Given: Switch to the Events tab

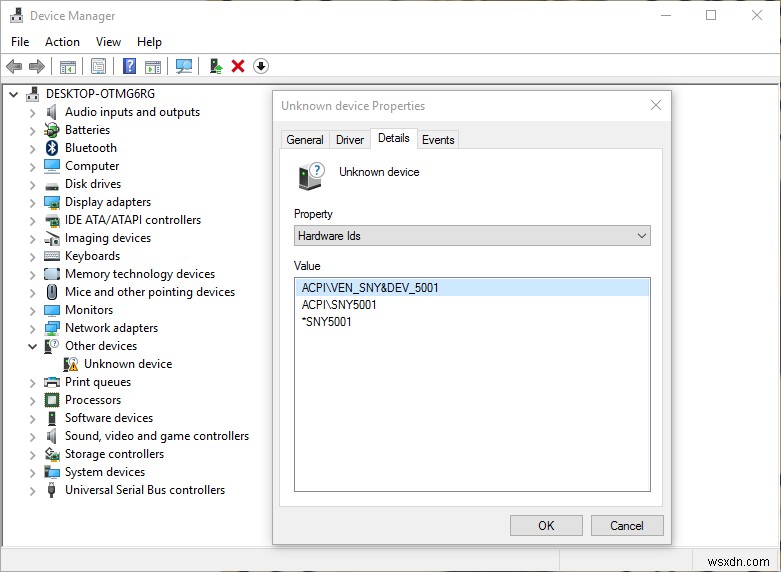Looking at the screenshot, I should coord(438,140).
